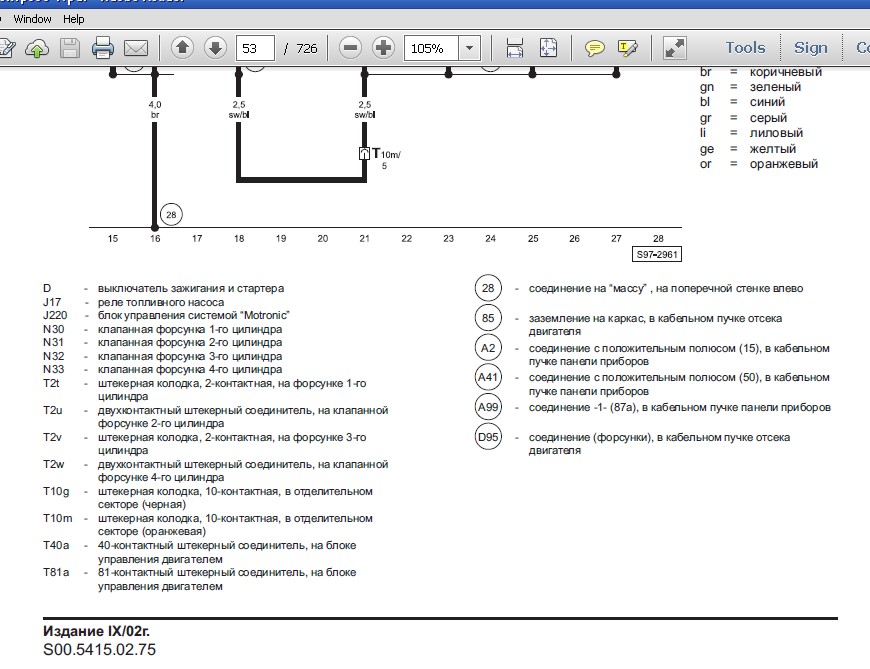Open the Window menu

pos(32,19)
